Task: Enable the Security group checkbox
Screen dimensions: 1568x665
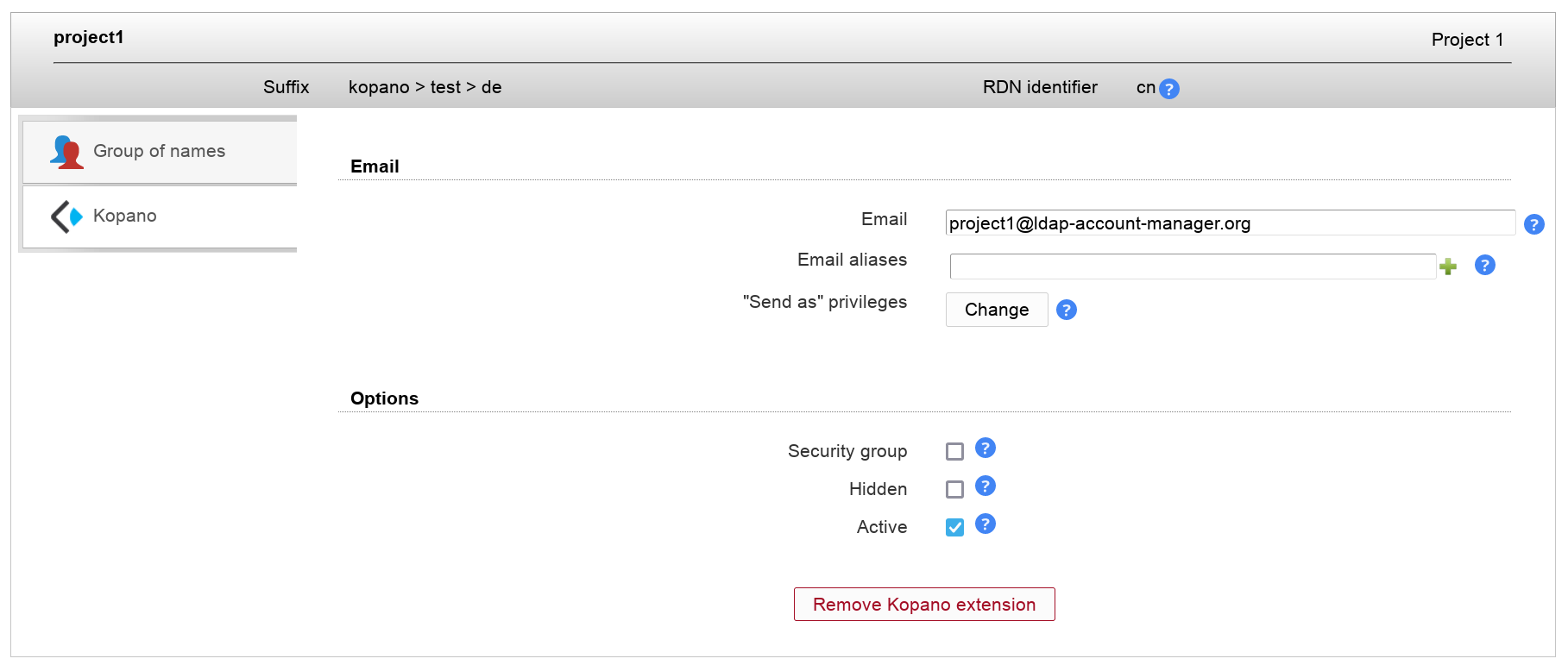Action: (x=954, y=451)
